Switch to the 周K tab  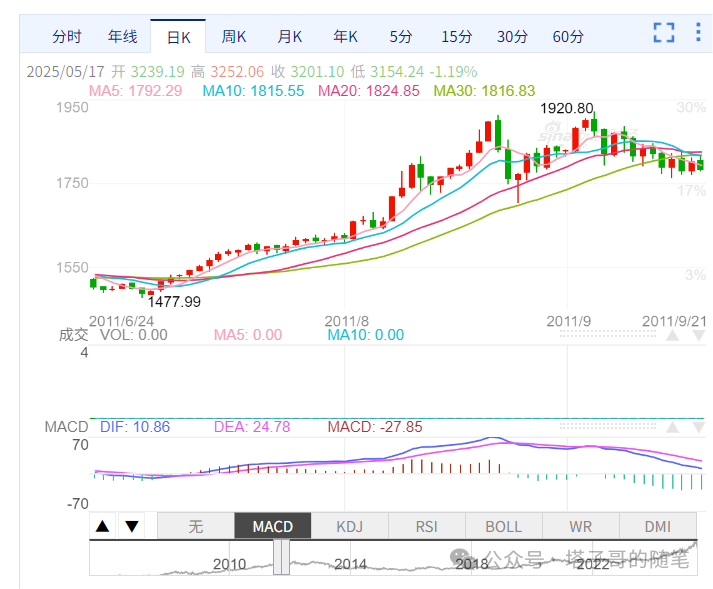tap(234, 36)
